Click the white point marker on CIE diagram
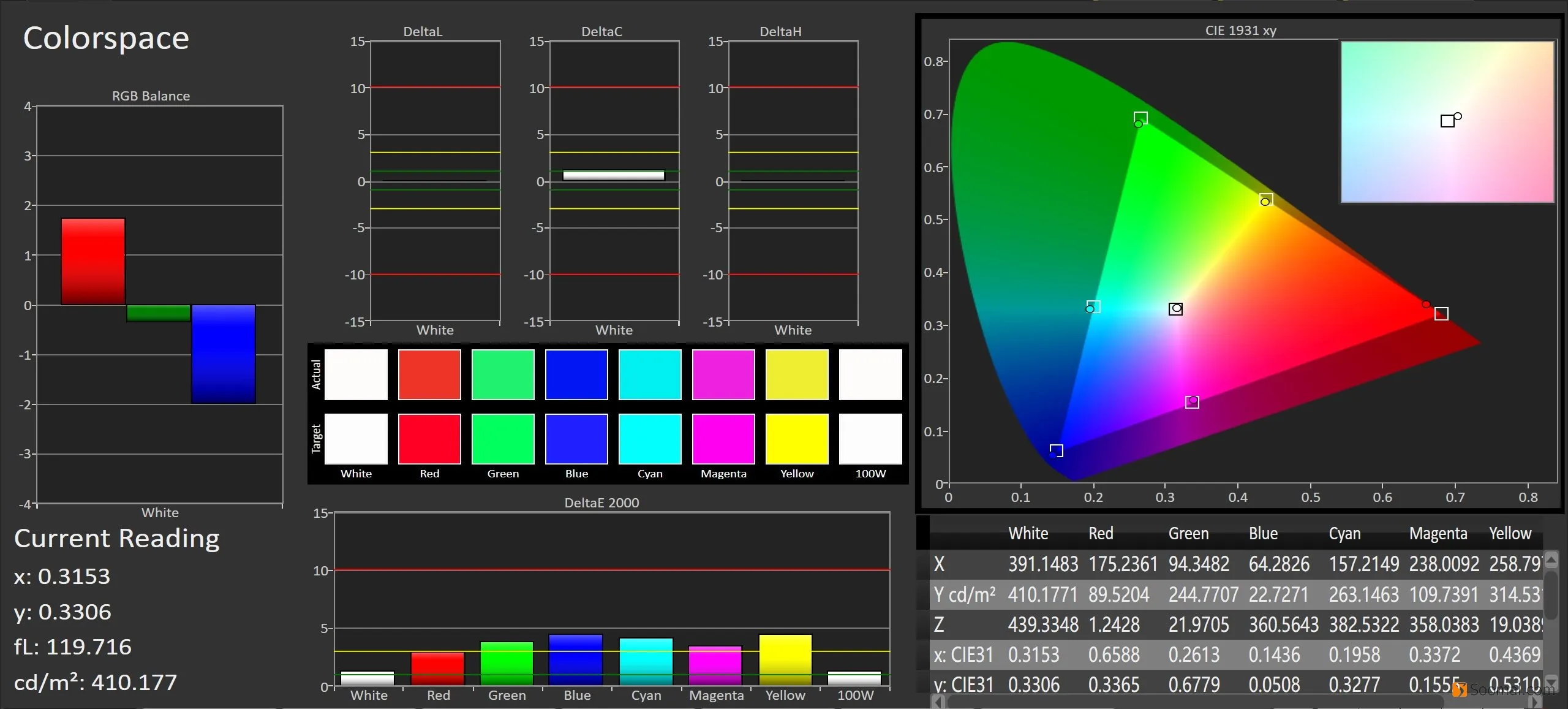 coord(1175,309)
